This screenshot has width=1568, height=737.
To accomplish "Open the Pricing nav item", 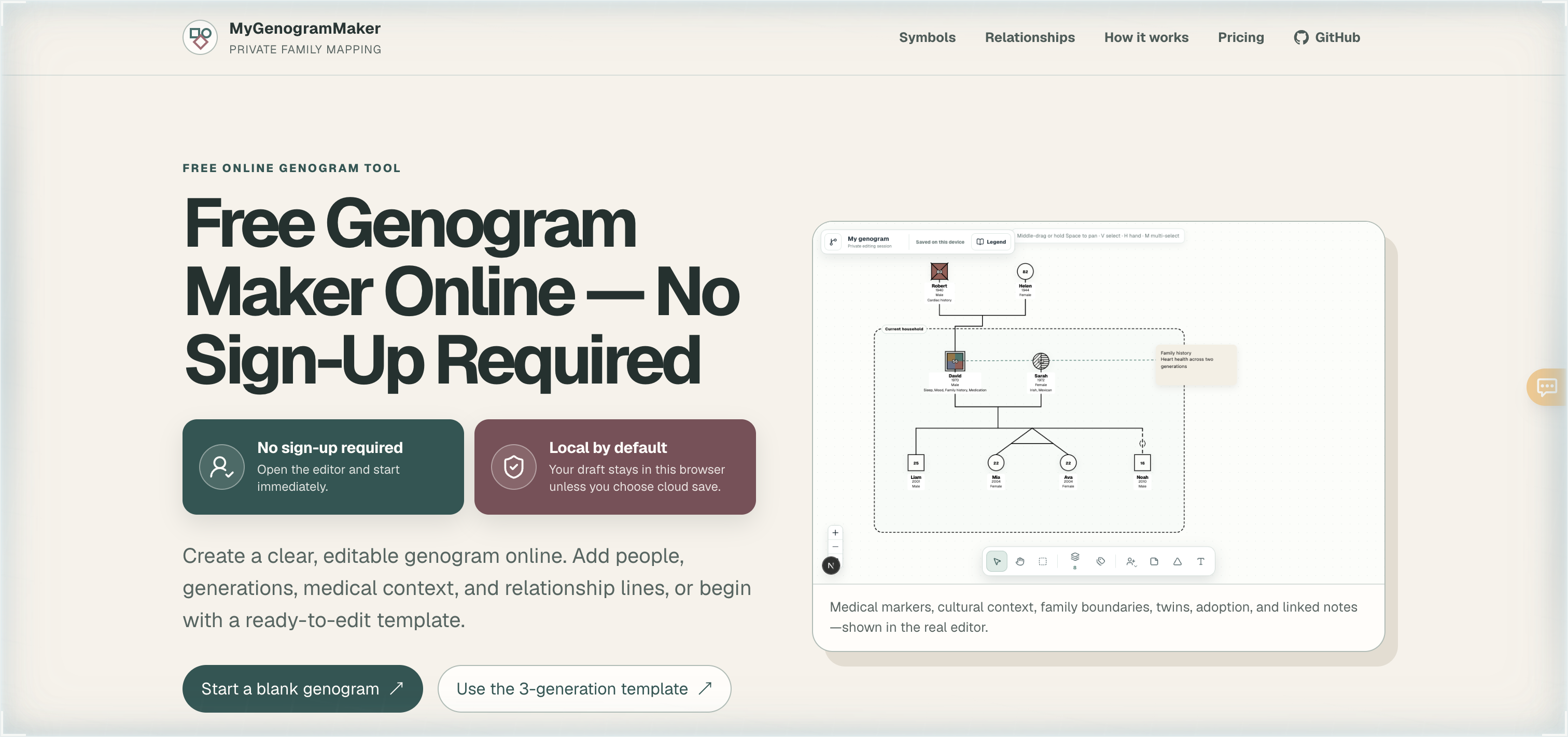I will pos(1240,37).
